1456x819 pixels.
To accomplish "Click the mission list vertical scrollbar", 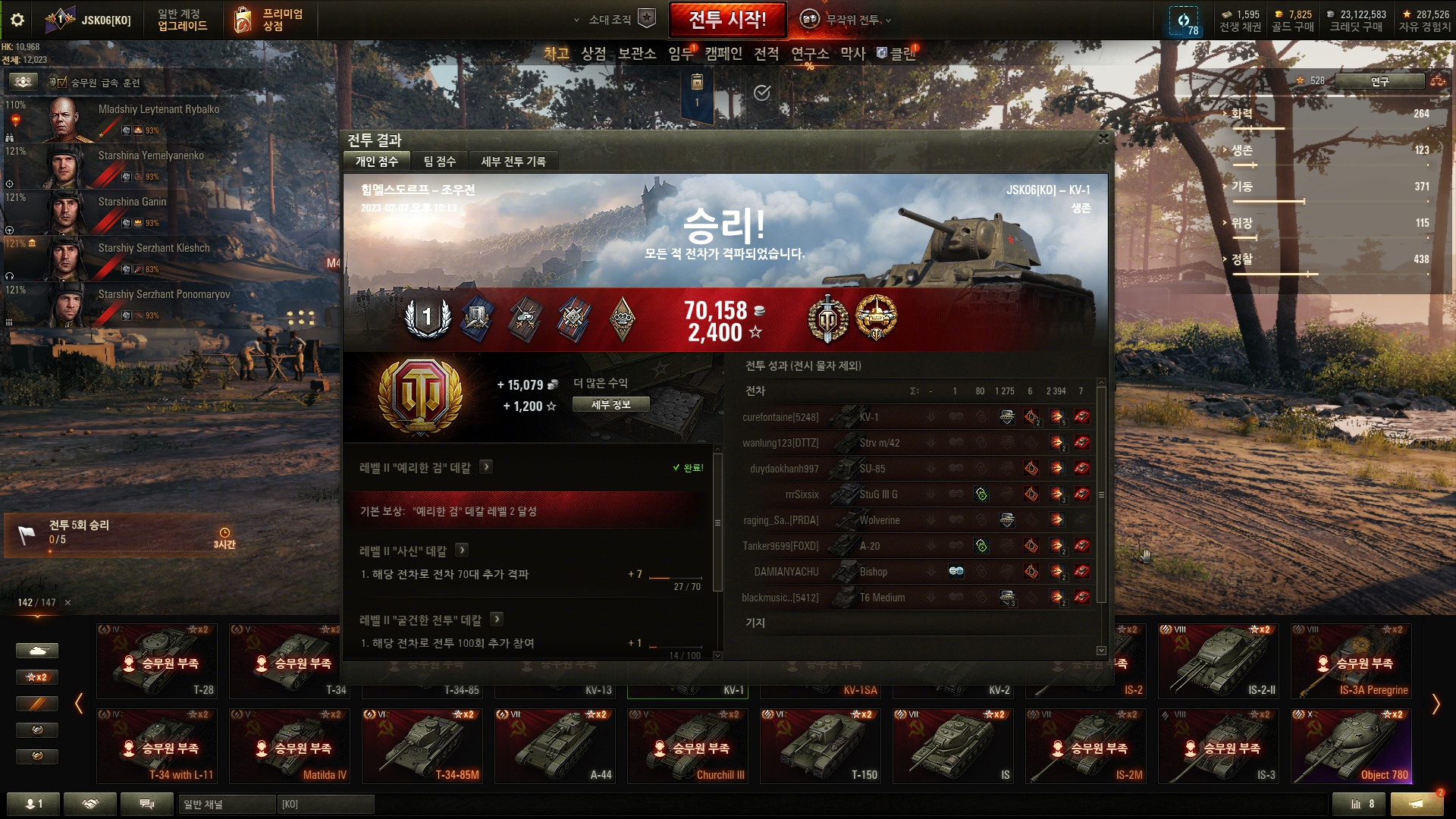I will tap(717, 522).
